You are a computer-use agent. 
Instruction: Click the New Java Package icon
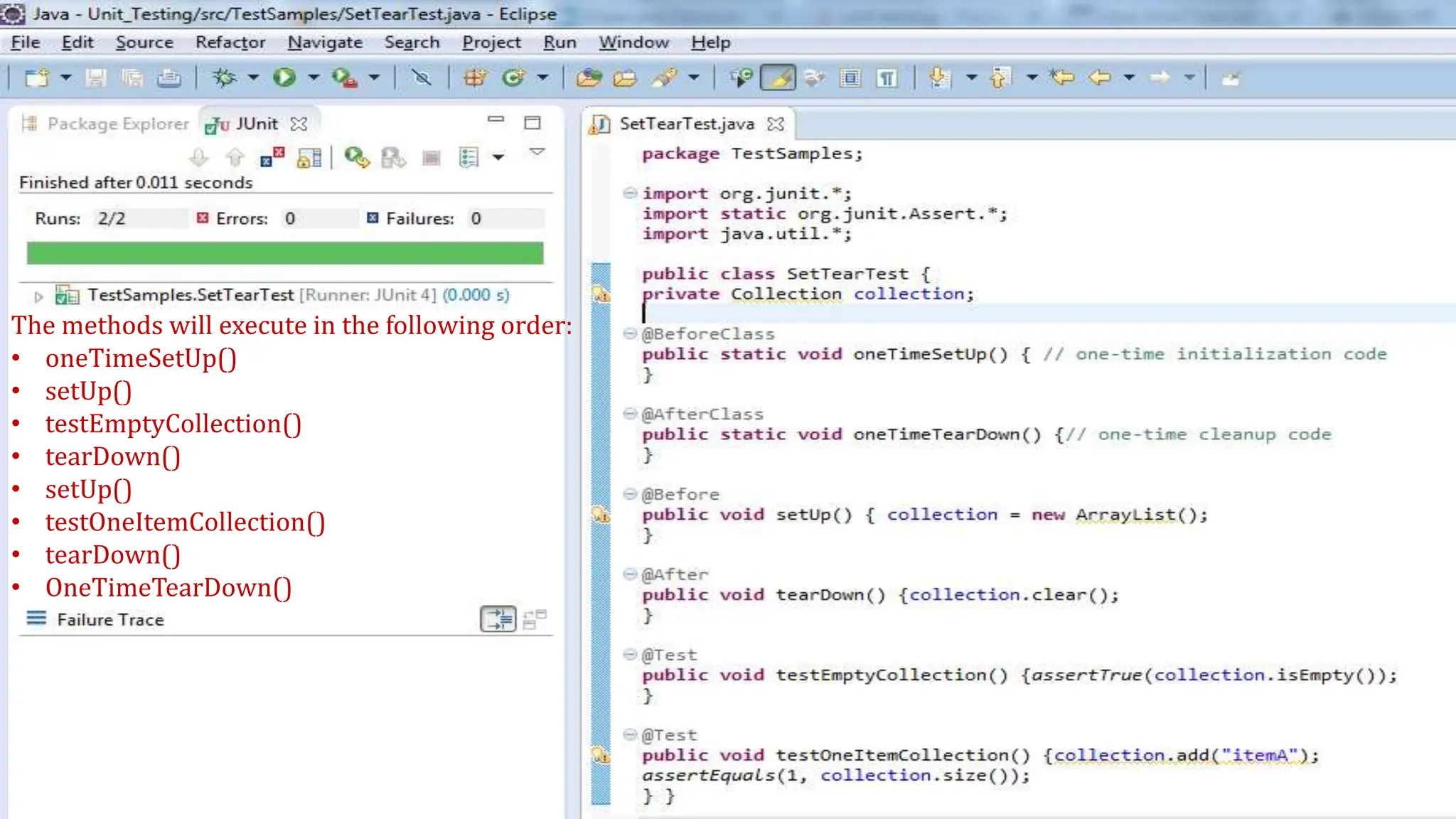475,77
